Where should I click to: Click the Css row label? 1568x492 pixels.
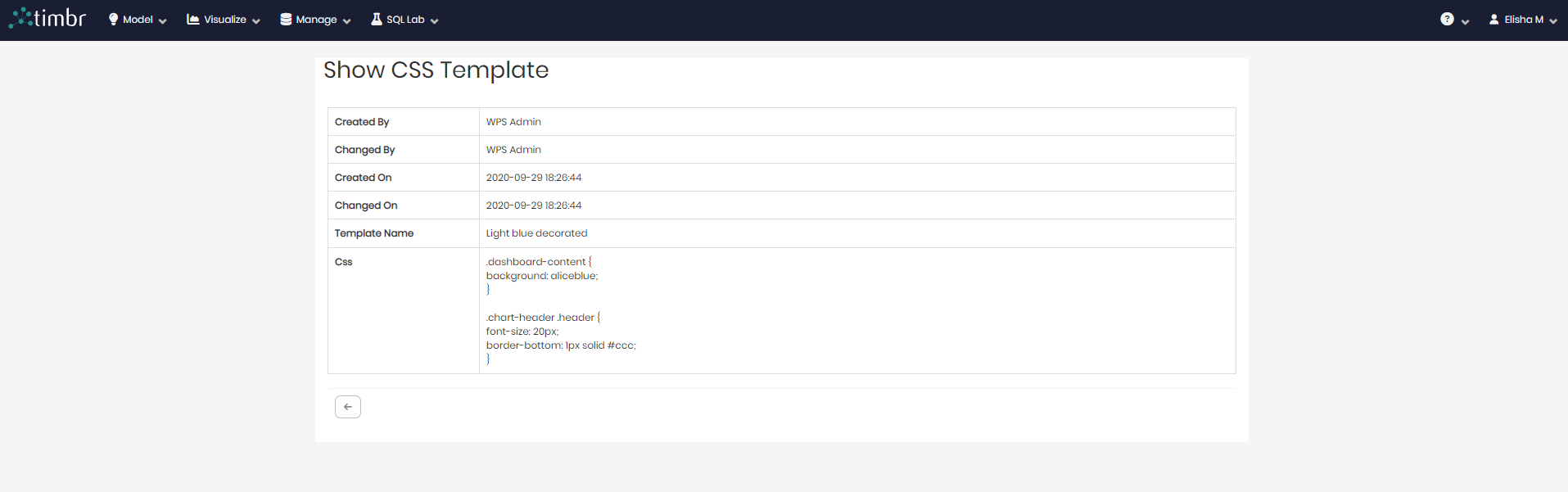point(344,262)
